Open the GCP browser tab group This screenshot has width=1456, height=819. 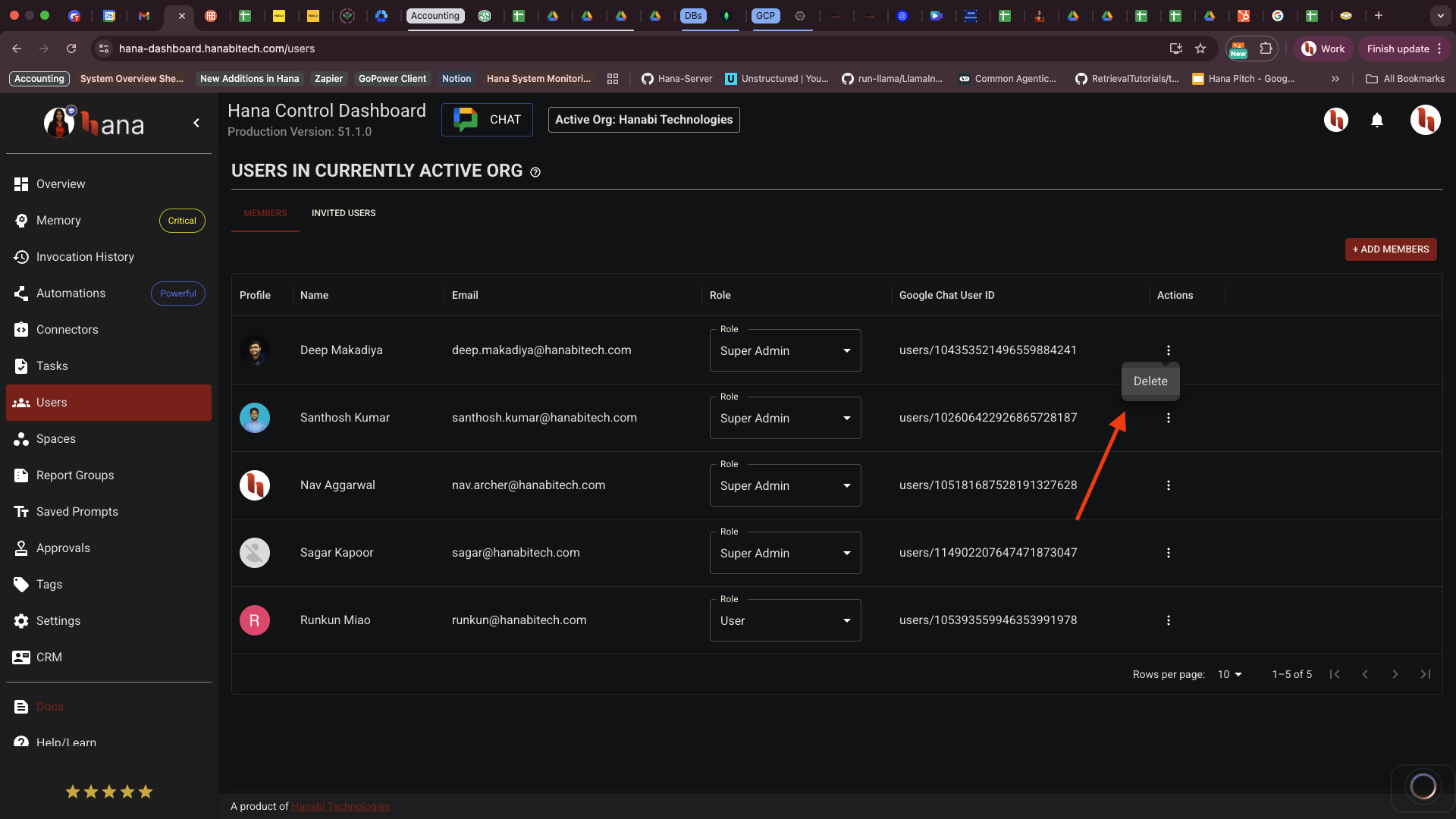(766, 16)
